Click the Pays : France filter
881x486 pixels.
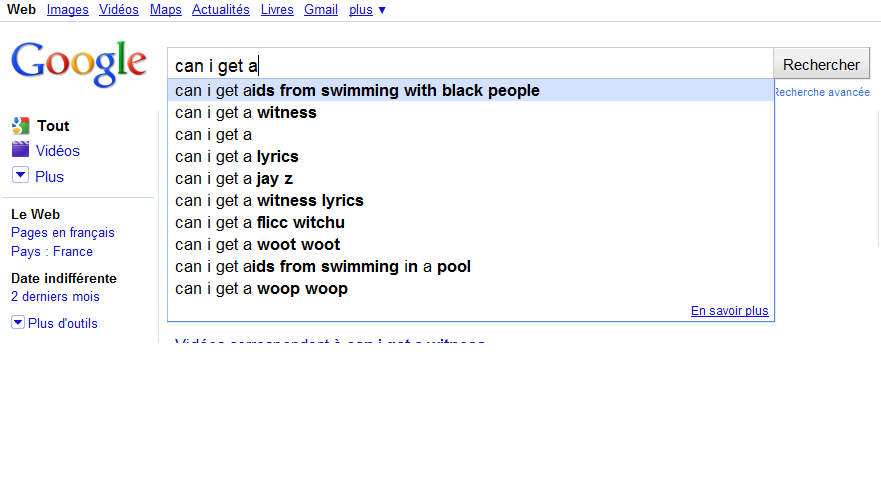[x=52, y=252]
